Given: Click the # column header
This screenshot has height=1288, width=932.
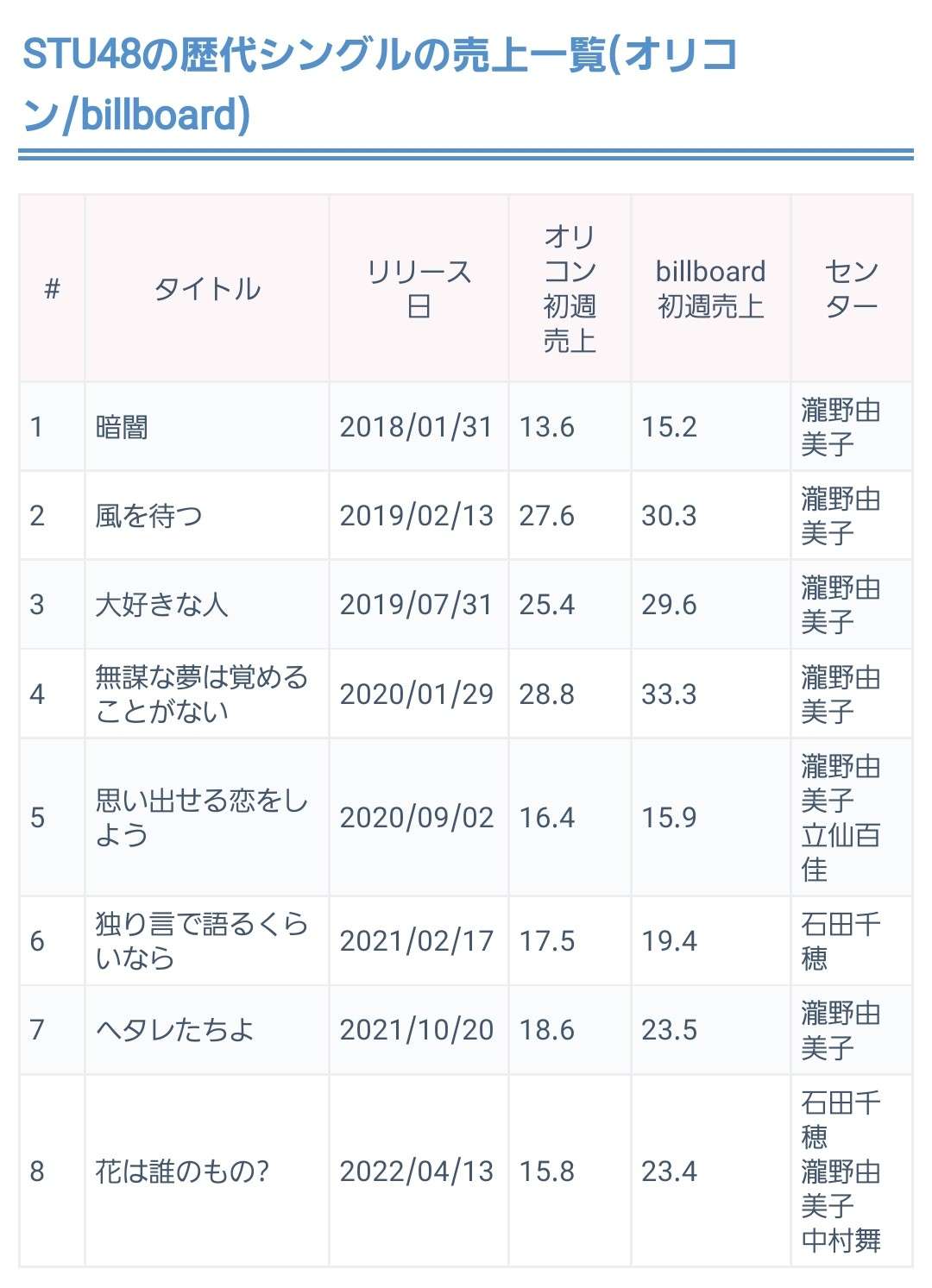Looking at the screenshot, I should (52, 289).
